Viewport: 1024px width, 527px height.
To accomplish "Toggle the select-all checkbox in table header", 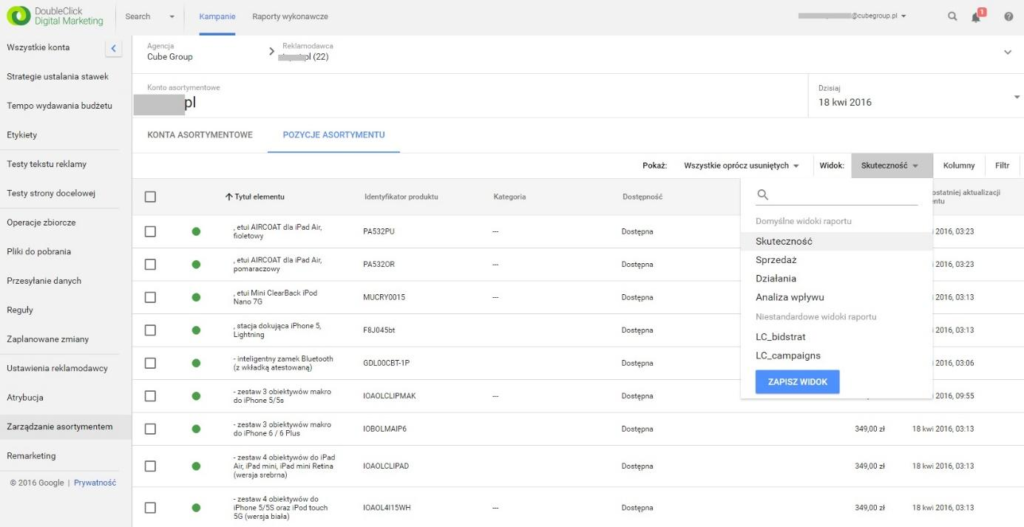I will click(150, 197).
